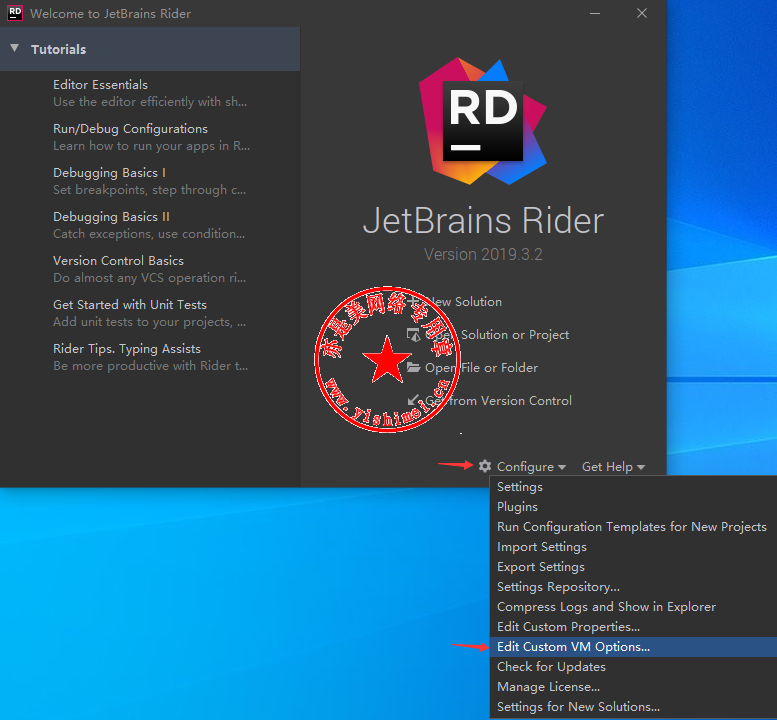Viewport: 777px width, 720px height.
Task: Select Edit Custom Properties...
Action: [633, 626]
